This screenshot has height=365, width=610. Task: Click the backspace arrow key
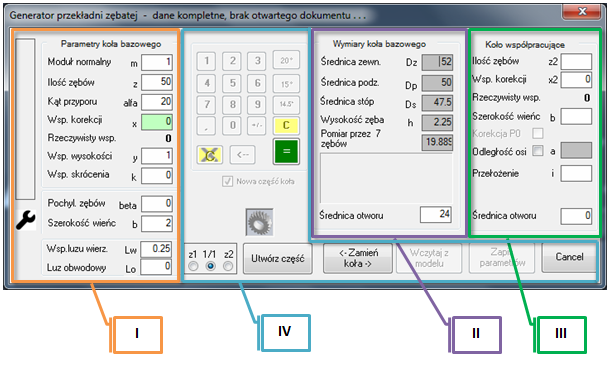tap(242, 154)
